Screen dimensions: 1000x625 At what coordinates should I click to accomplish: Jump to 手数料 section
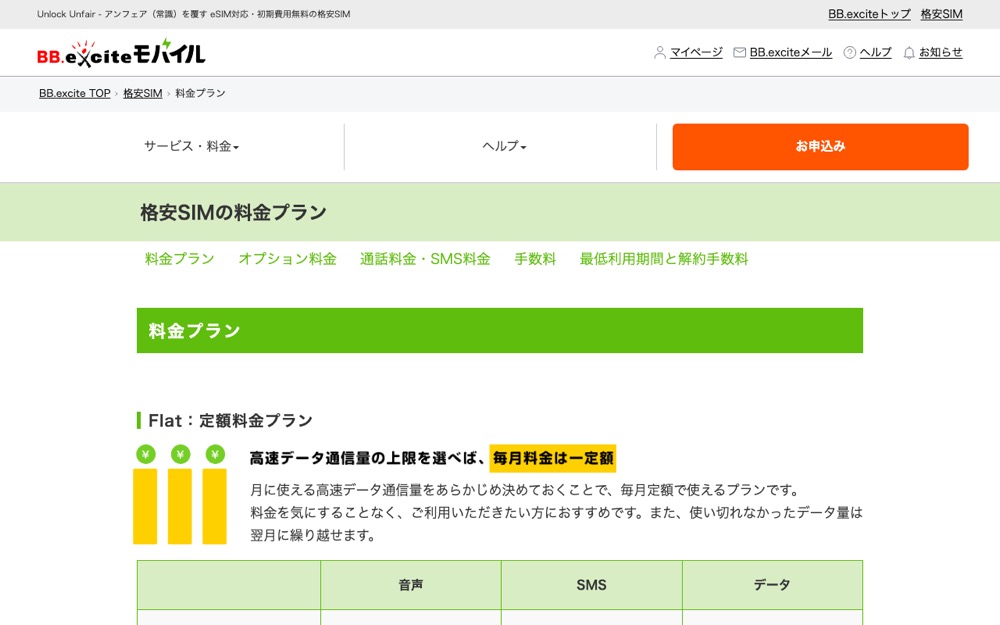click(535, 259)
